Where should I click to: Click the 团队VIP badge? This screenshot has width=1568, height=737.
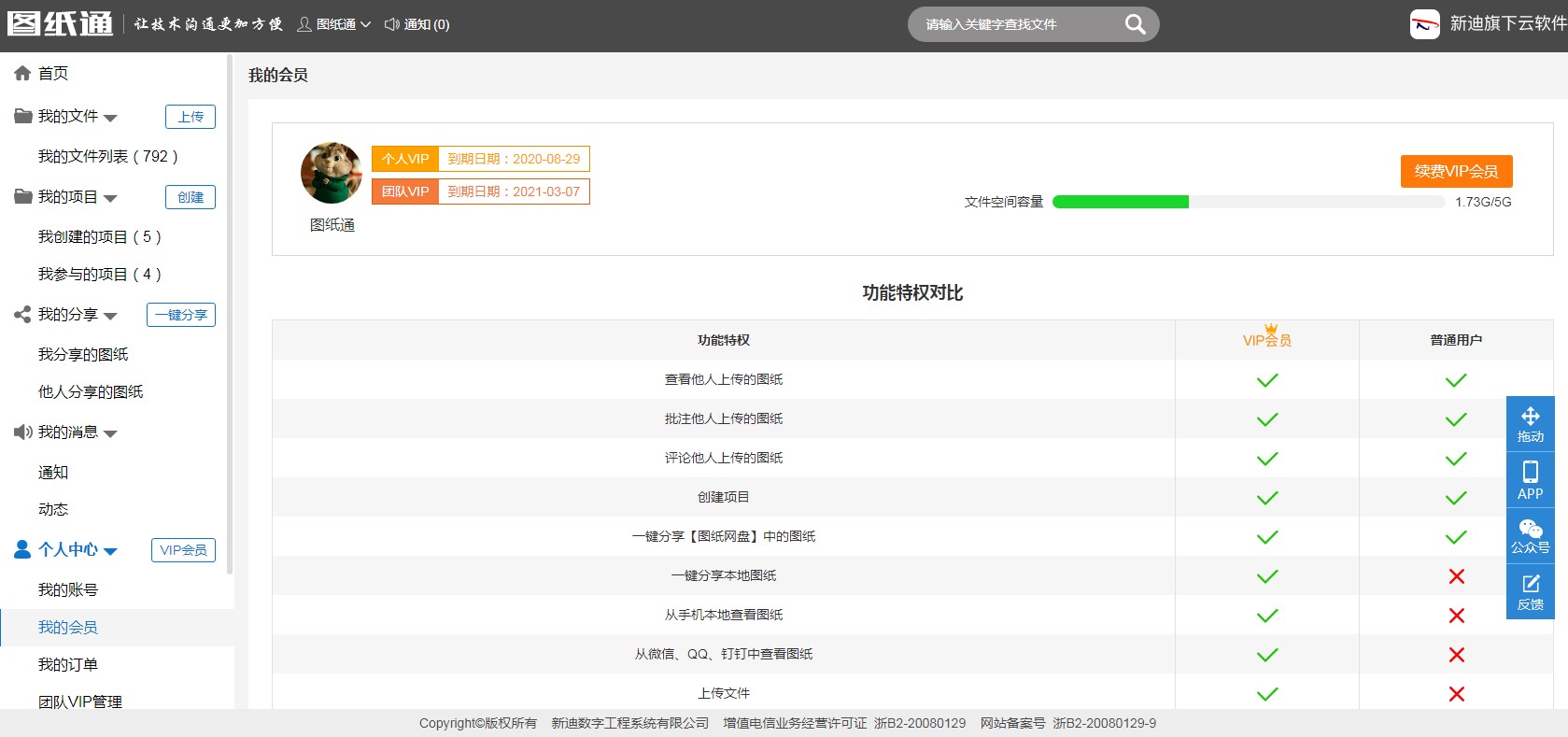tap(405, 191)
